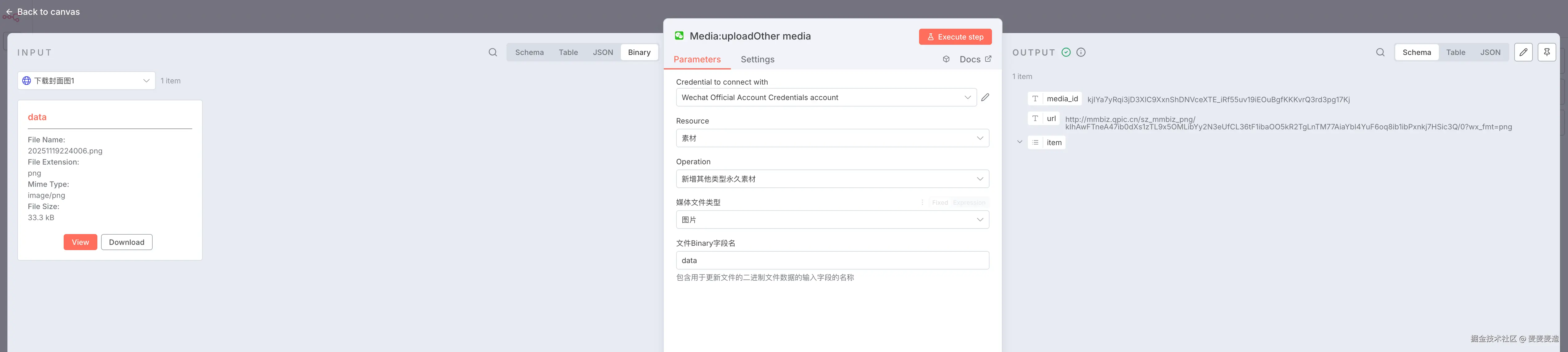Click the 文件Binary字段名 input field
This screenshot has width=1568, height=352.
pos(832,260)
